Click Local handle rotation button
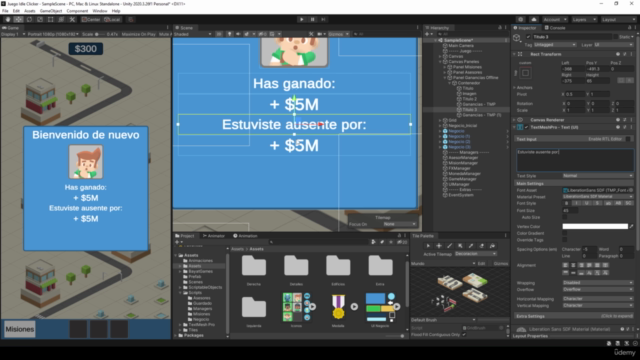The width and height of the screenshot is (640, 360). pos(112,19)
